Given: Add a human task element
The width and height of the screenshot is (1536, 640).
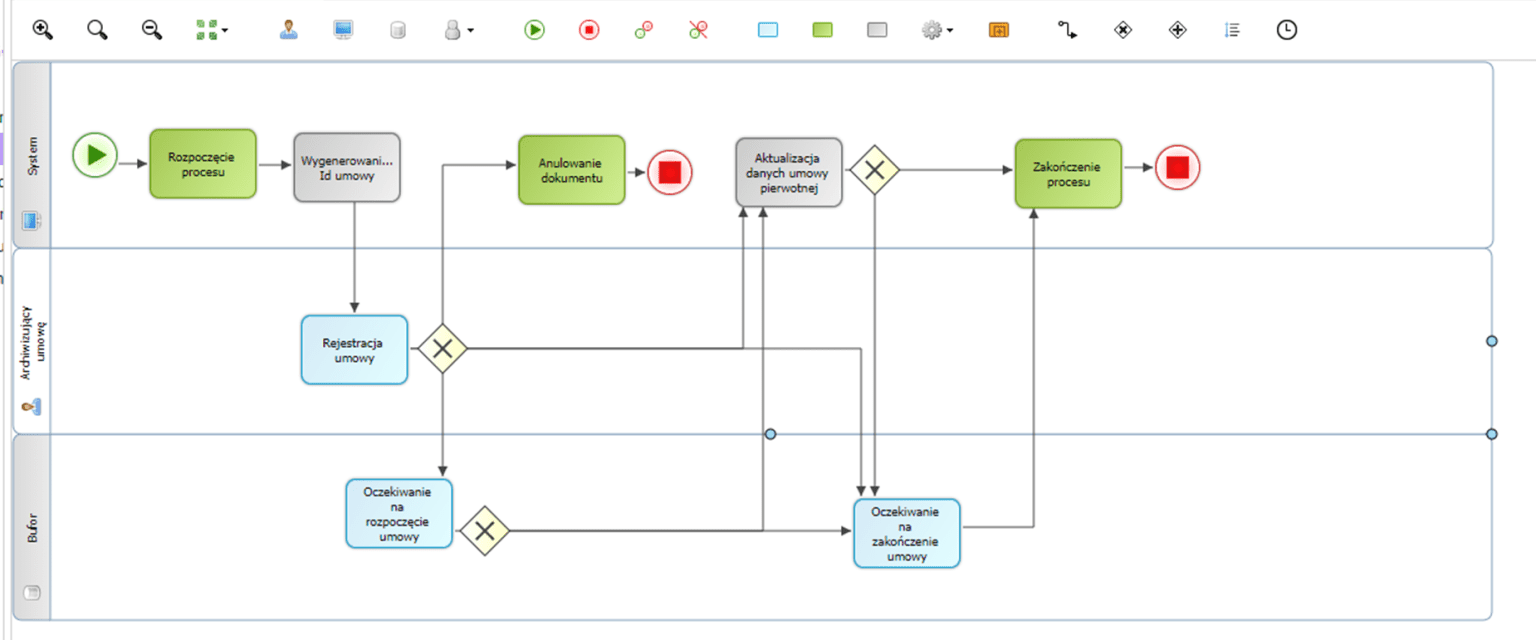Looking at the screenshot, I should click(x=288, y=30).
